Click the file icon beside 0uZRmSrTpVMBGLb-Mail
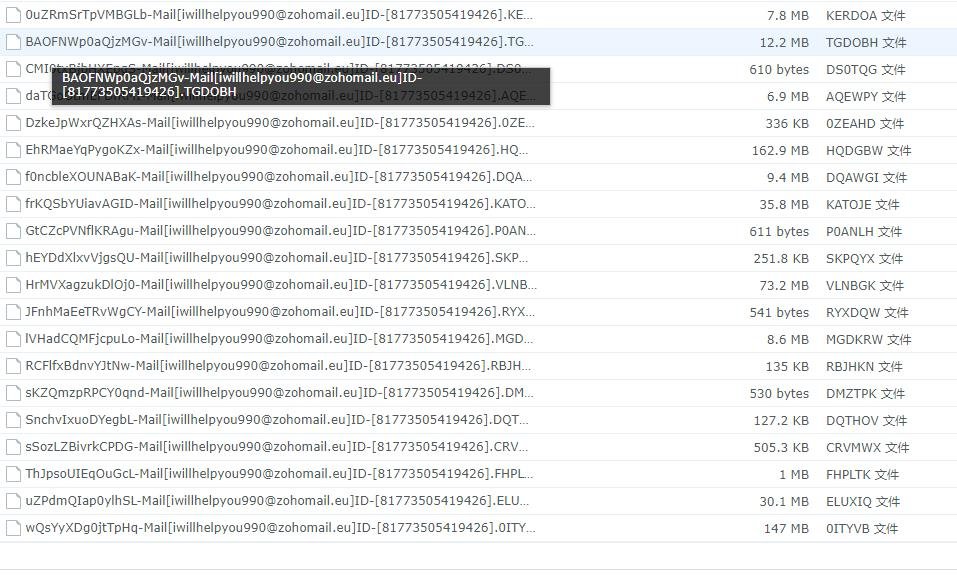The image size is (957, 578). 13,15
